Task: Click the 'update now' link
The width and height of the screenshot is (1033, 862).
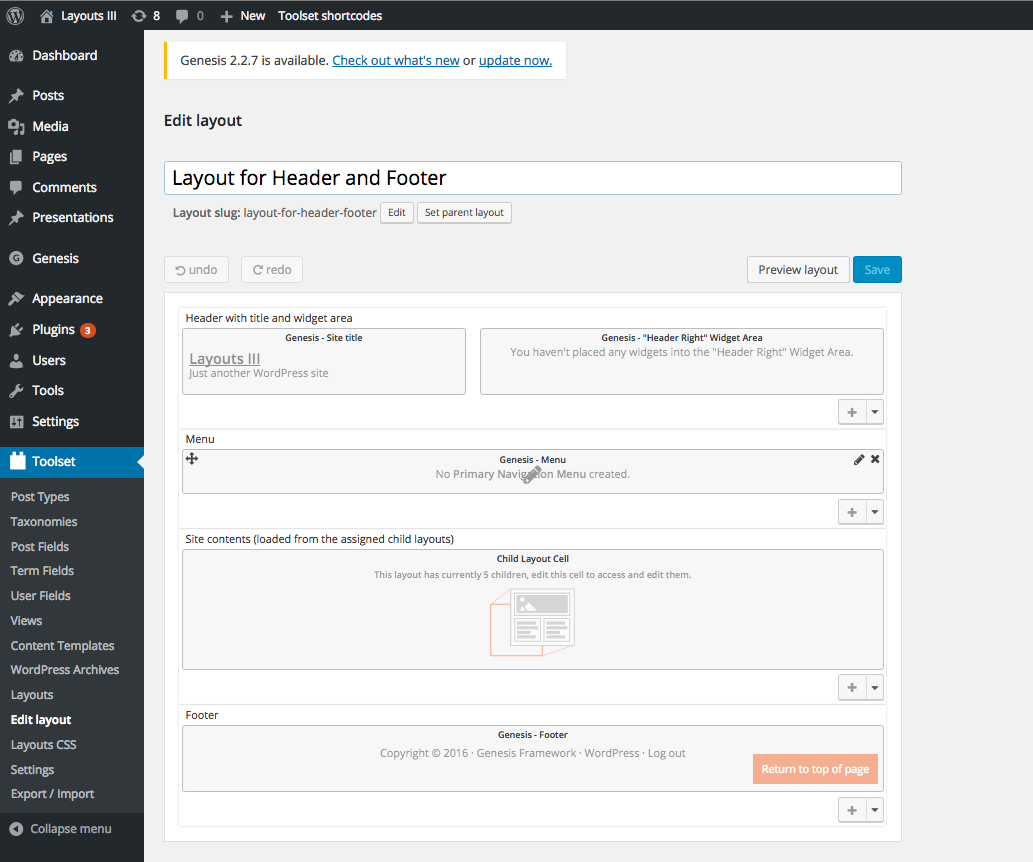Action: (515, 61)
